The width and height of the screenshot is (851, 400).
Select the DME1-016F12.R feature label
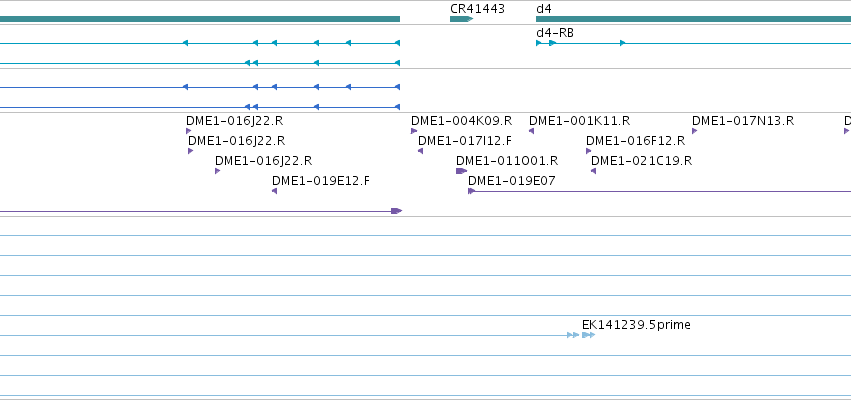coord(635,141)
